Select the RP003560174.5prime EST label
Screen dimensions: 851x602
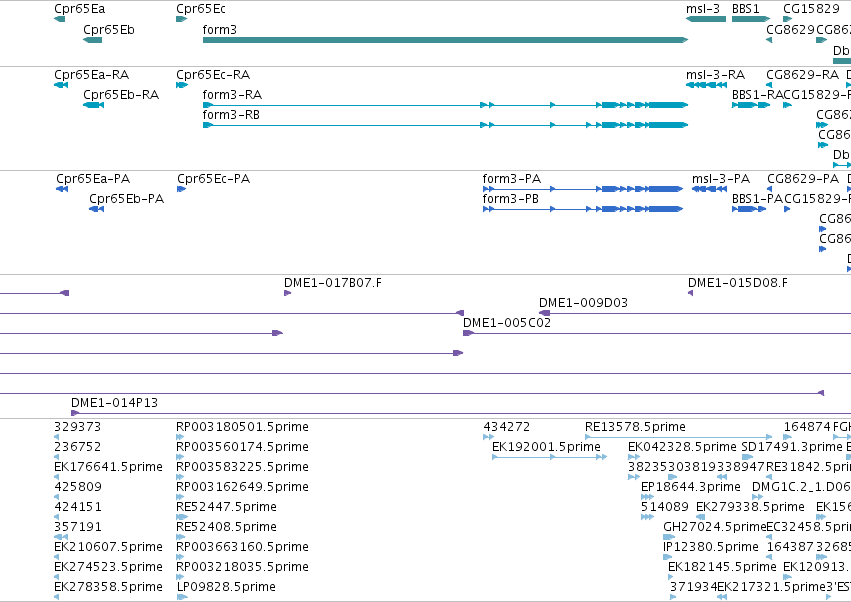(x=243, y=447)
